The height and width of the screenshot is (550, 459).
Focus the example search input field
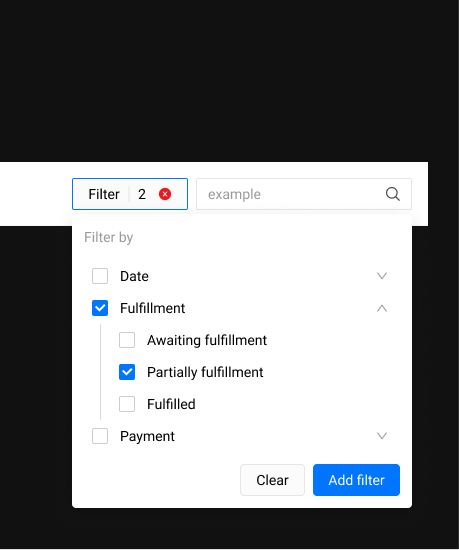coord(304,194)
